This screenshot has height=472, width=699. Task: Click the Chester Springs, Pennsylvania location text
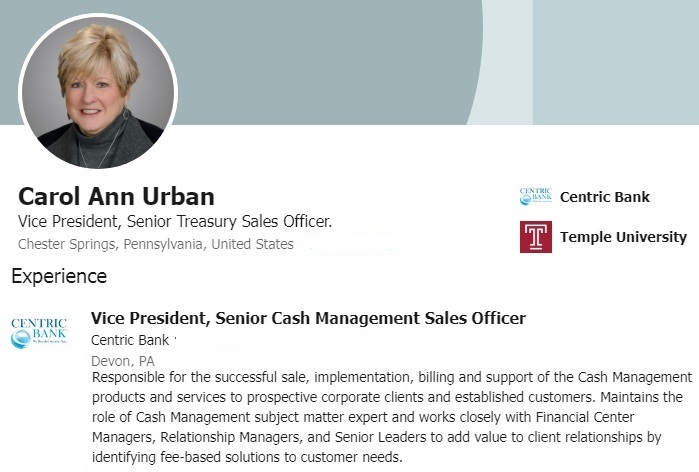(x=156, y=244)
